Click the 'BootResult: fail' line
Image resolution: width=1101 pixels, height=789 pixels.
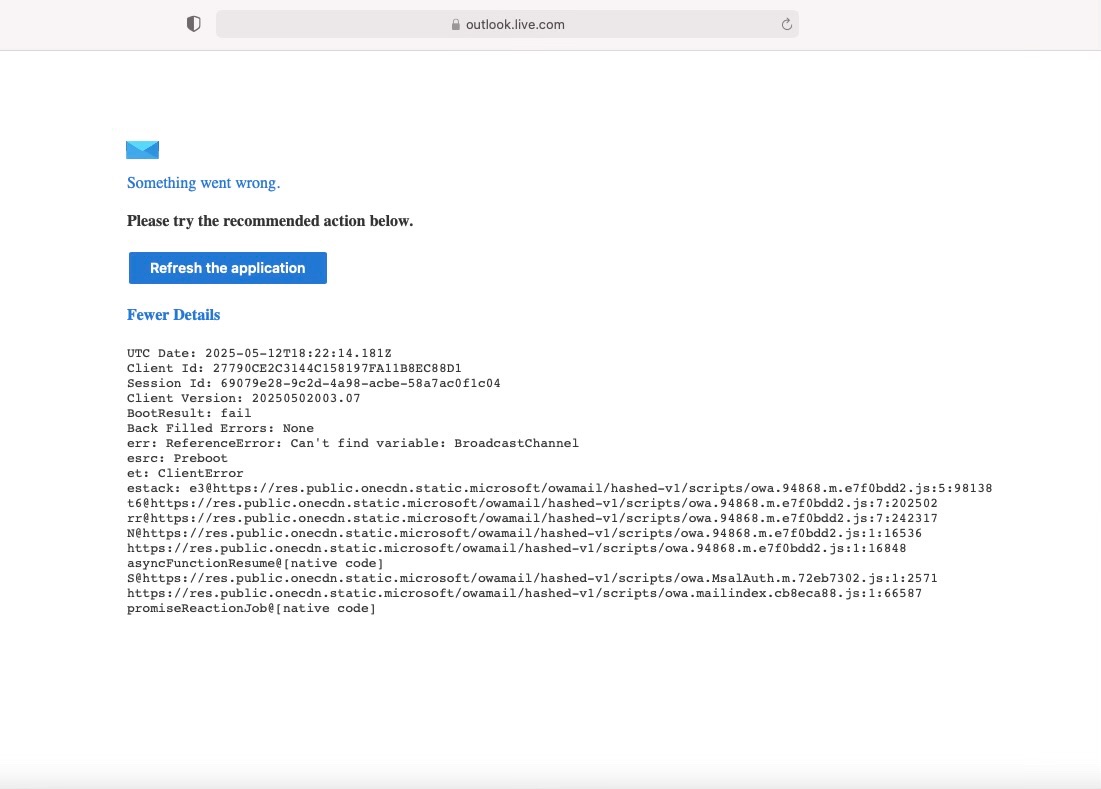tap(189, 413)
